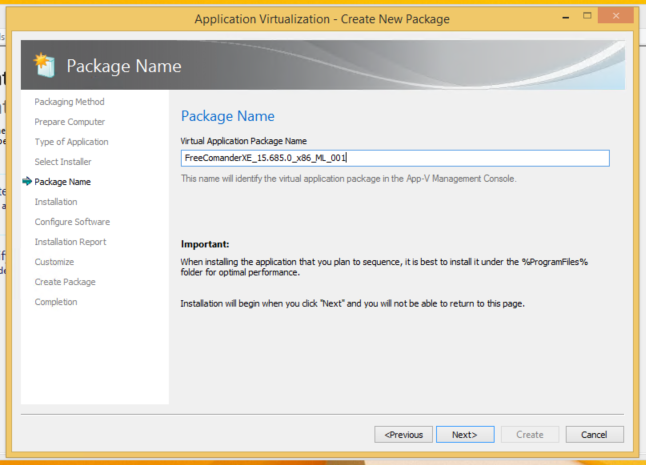
Task: Open the Select Installer step
Action: pyautogui.click(x=63, y=162)
